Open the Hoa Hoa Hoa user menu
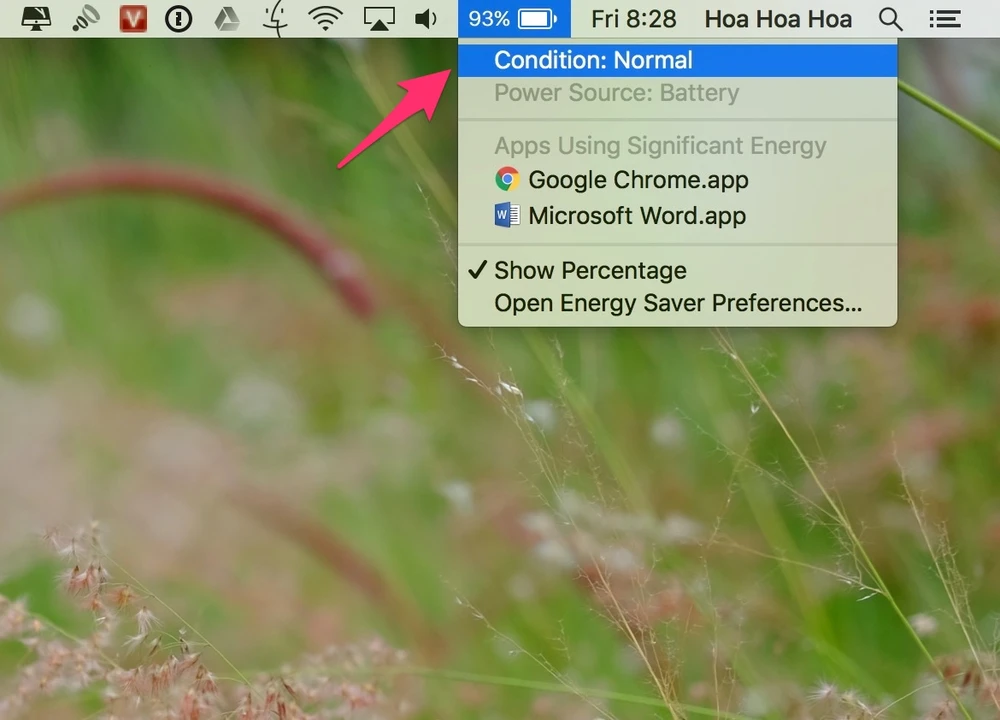 [778, 18]
